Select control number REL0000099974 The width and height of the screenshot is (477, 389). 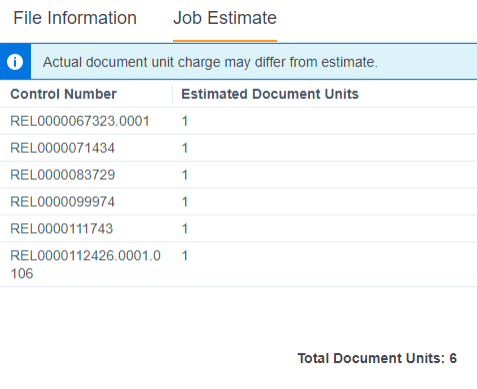62,202
